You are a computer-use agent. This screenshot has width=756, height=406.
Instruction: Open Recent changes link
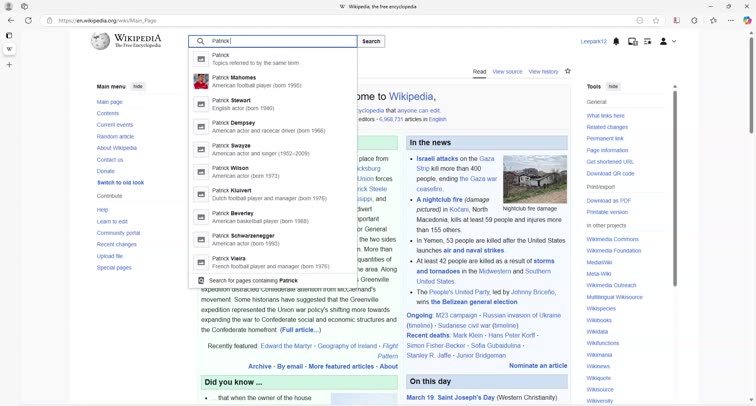(x=117, y=244)
